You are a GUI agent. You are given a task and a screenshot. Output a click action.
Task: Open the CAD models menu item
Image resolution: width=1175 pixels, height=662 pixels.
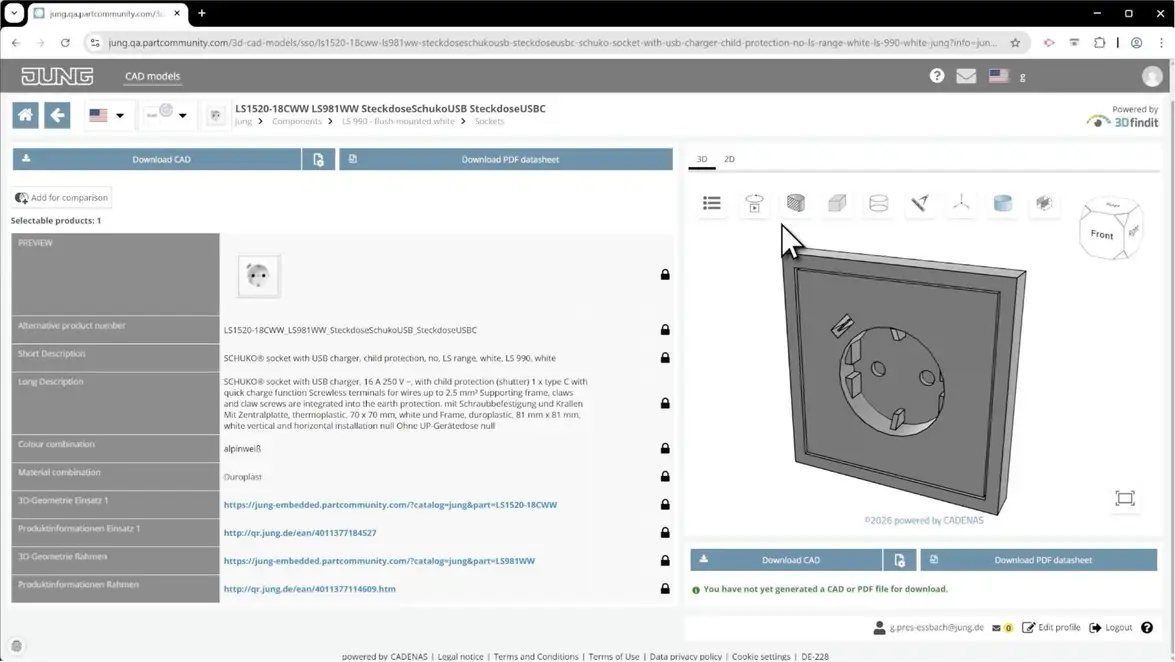pyautogui.click(x=152, y=76)
